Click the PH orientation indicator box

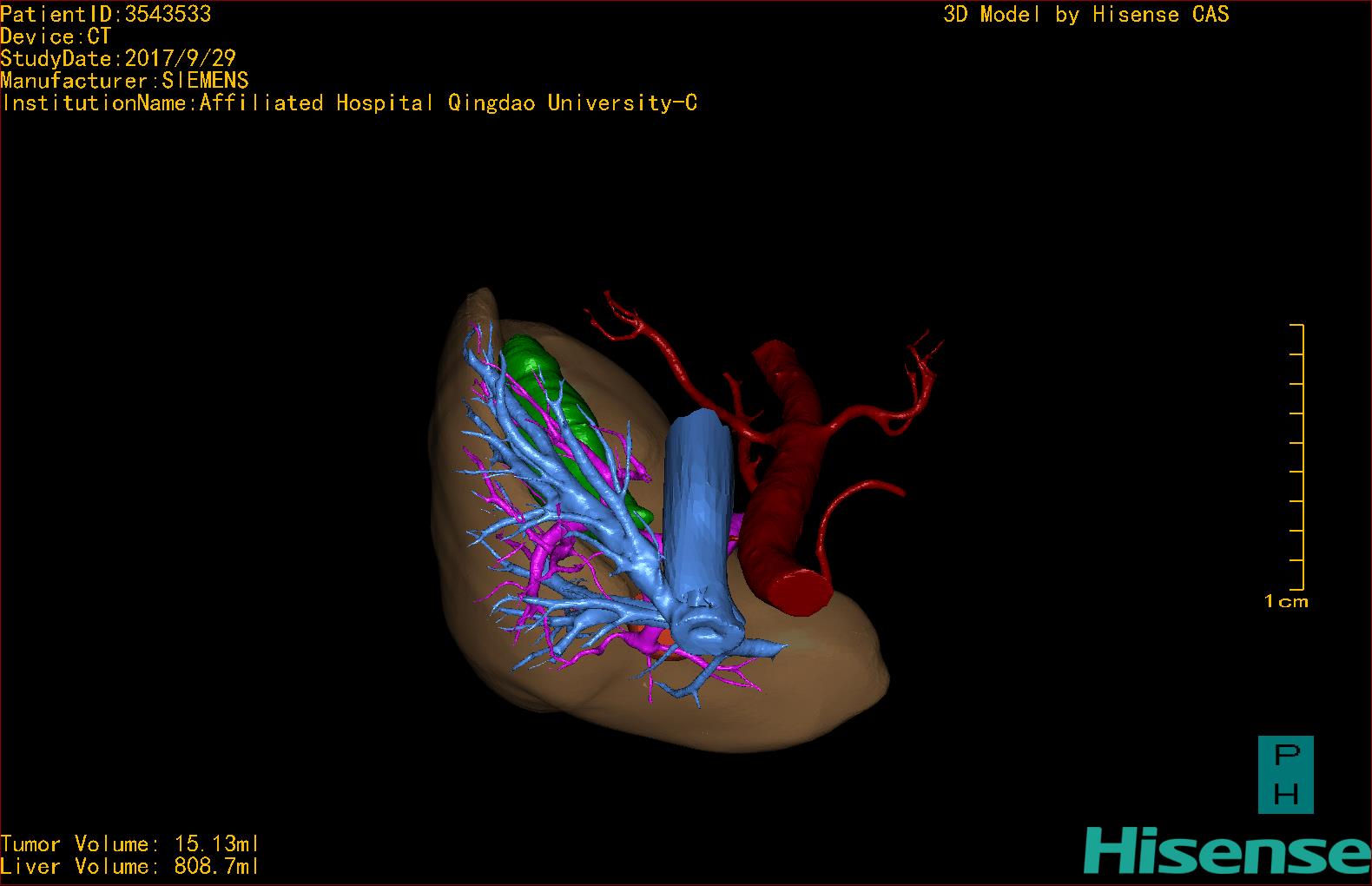click(1286, 775)
